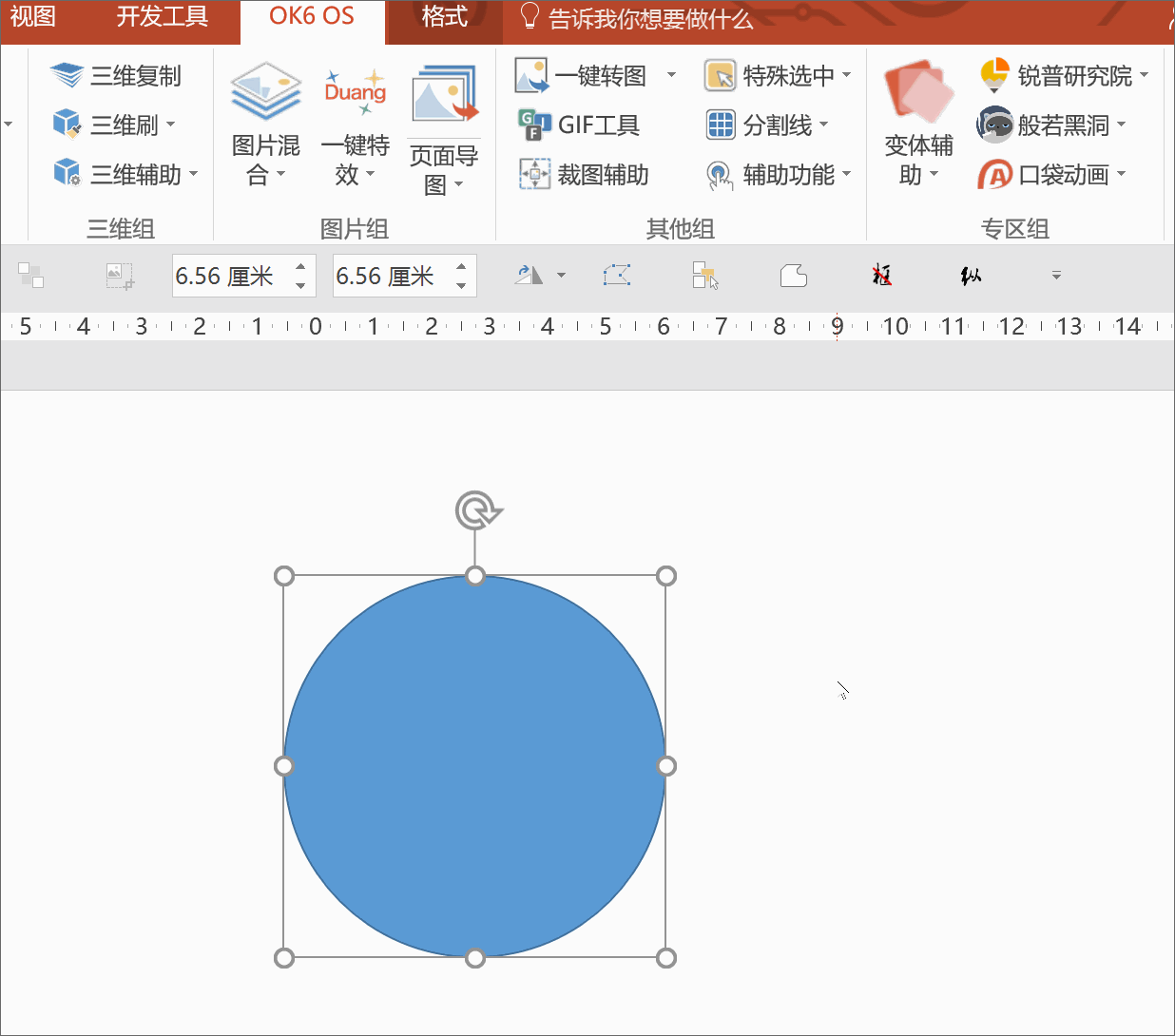Open the 辅助功能 dropdown menu
Image resolution: width=1175 pixels, height=1036 pixels.
[846, 175]
